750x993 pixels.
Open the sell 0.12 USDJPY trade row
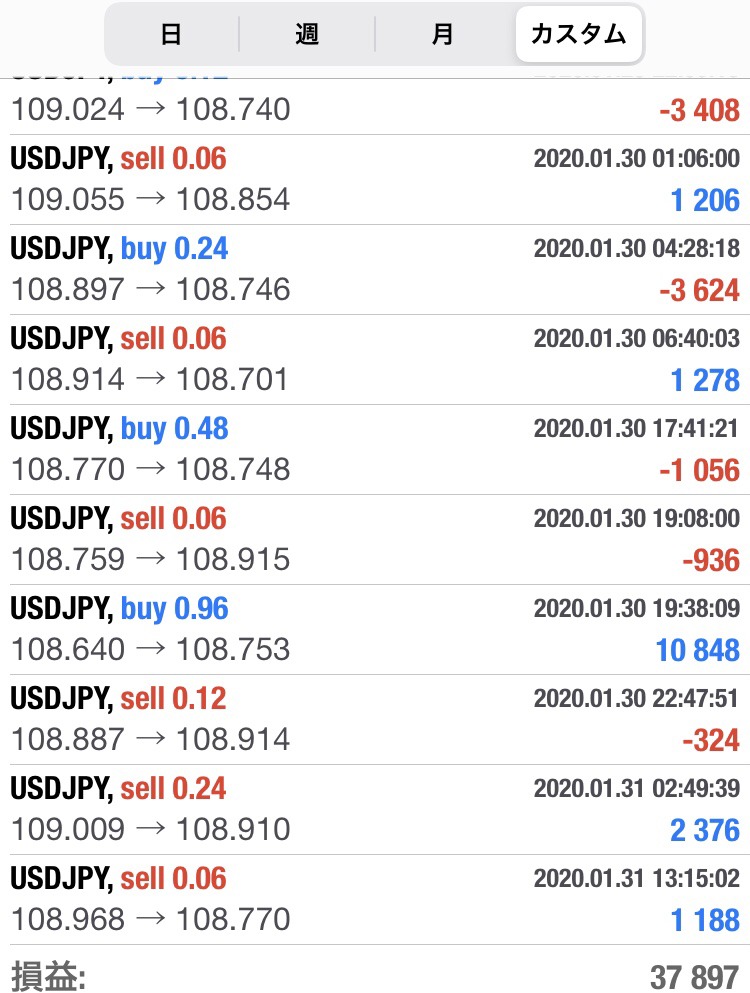pyautogui.click(x=375, y=719)
